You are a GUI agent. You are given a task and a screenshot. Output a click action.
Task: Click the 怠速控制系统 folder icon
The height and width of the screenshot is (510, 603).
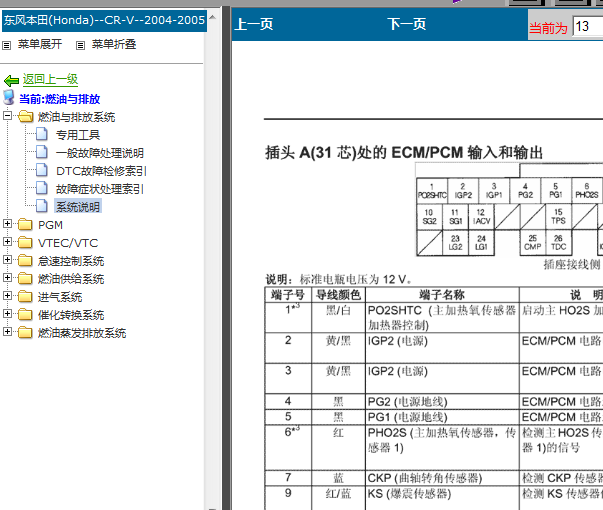25,260
